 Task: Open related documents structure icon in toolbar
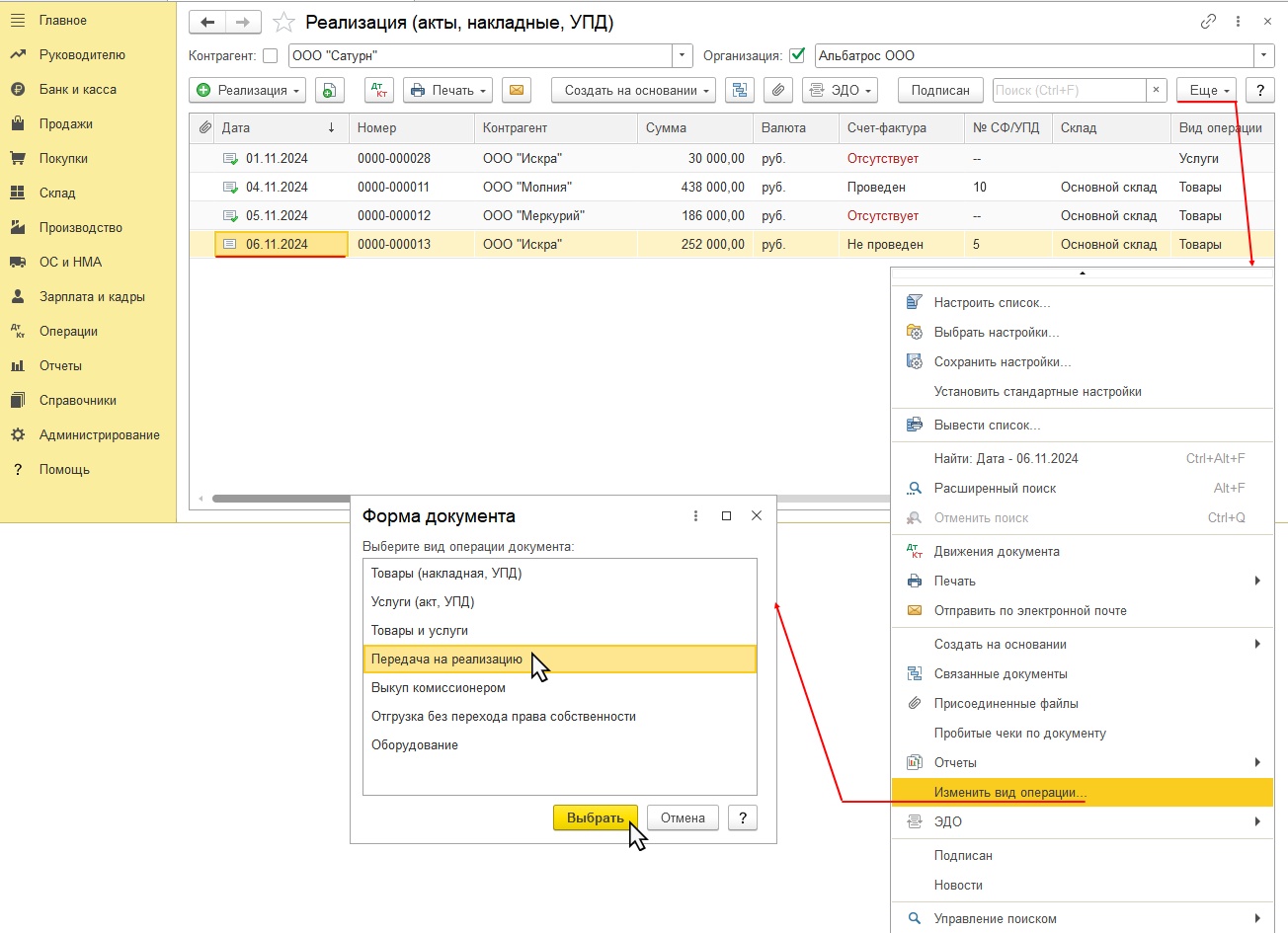[x=739, y=90]
